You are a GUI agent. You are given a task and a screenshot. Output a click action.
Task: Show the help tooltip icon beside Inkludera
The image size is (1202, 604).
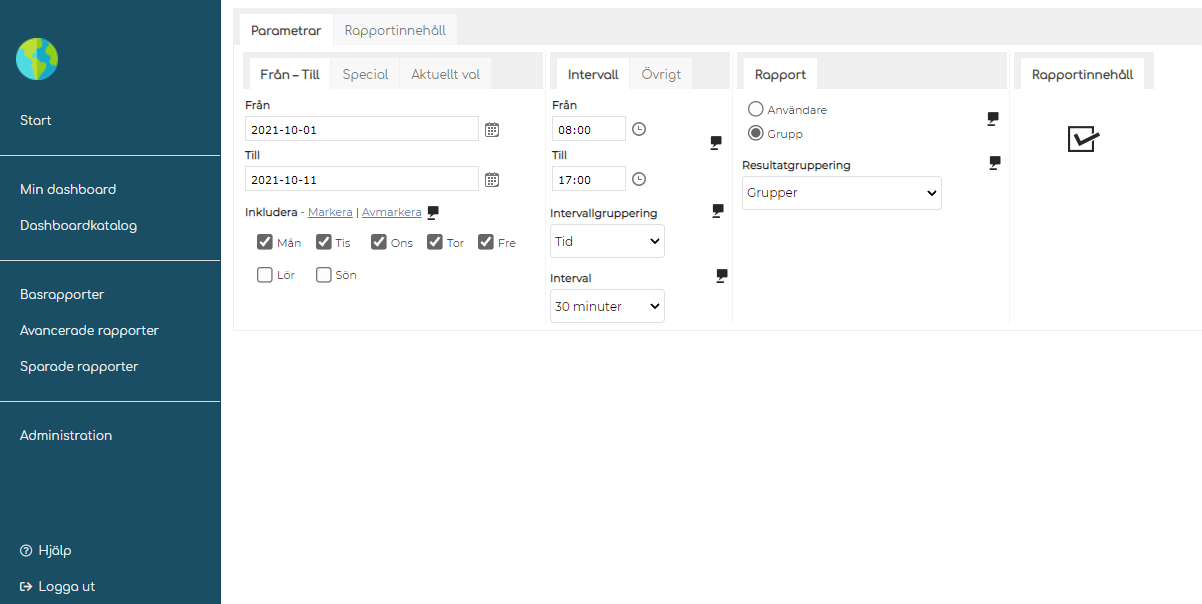[433, 212]
